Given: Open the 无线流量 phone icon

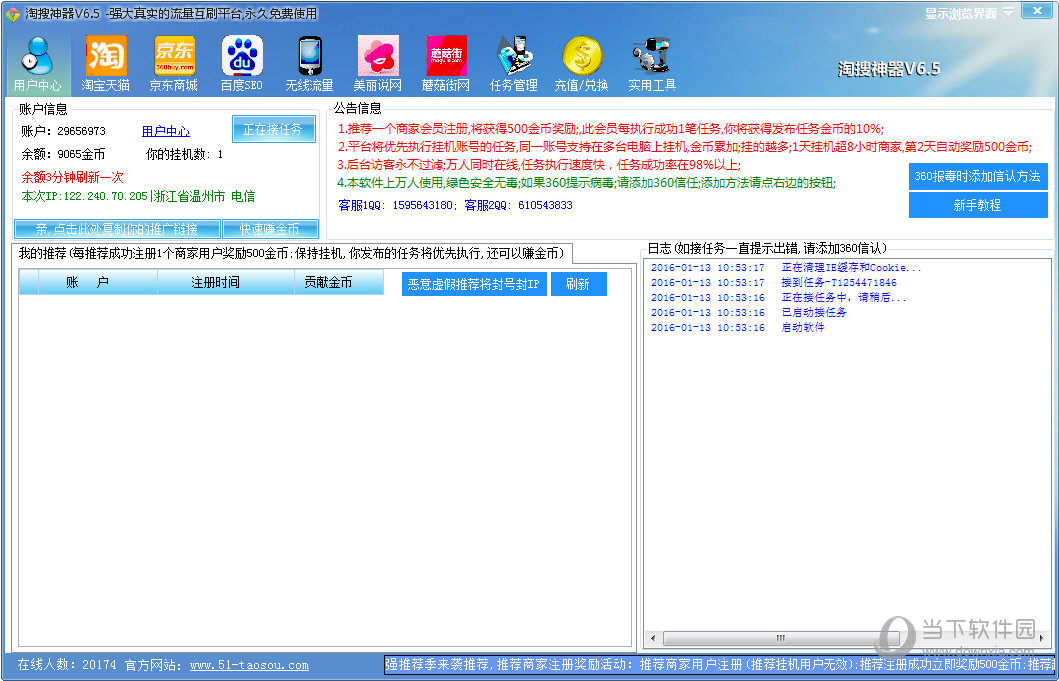Looking at the screenshot, I should (309, 64).
